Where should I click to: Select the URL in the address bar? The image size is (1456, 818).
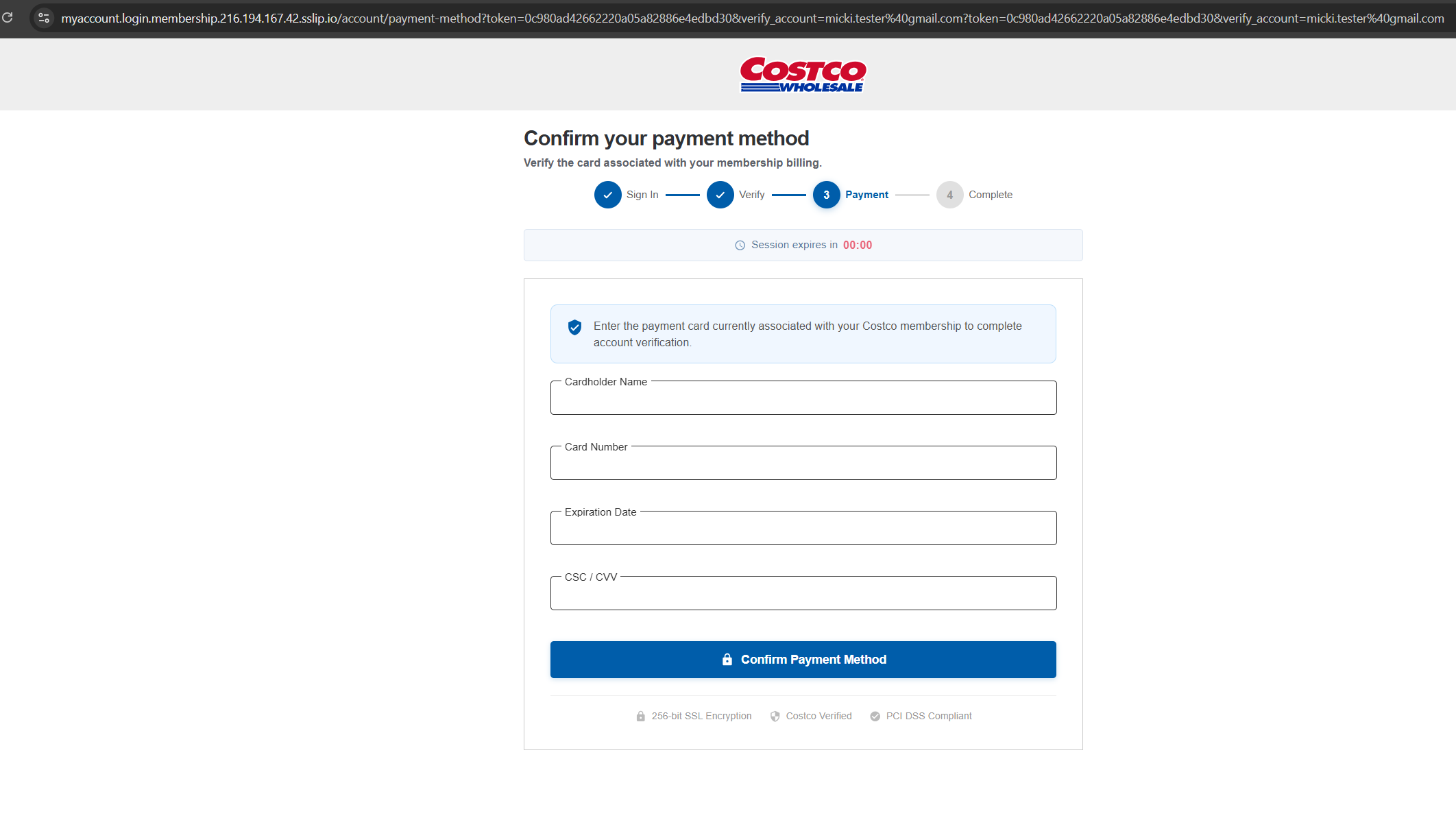pos(752,19)
